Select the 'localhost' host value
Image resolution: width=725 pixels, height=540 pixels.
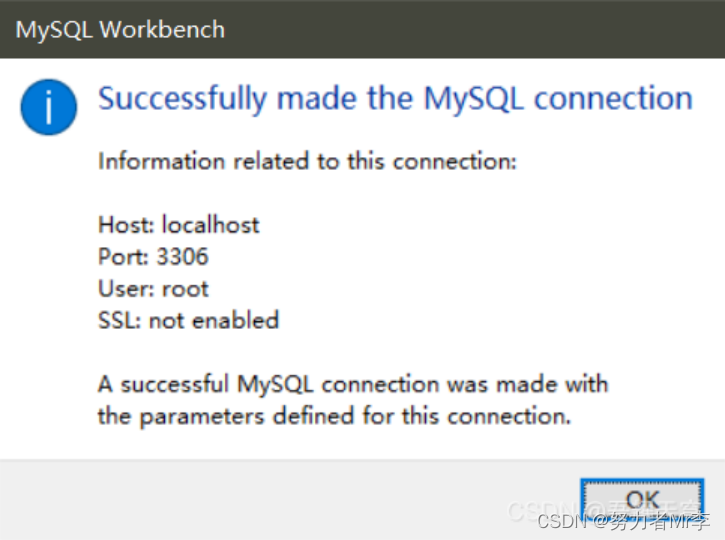click(210, 225)
